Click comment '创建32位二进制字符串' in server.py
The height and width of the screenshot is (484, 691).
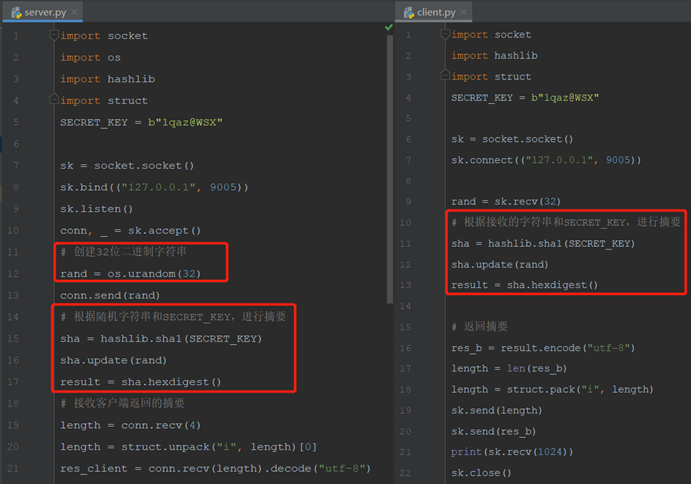(x=123, y=252)
